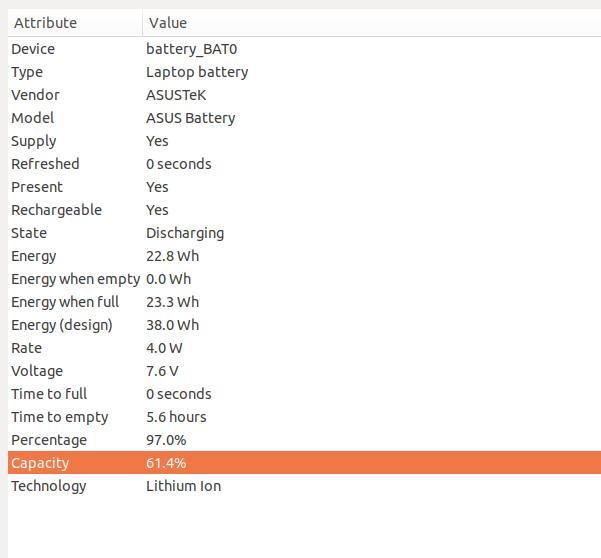The image size is (601, 558).
Task: Select the Rechargeable row
Action: [304, 210]
